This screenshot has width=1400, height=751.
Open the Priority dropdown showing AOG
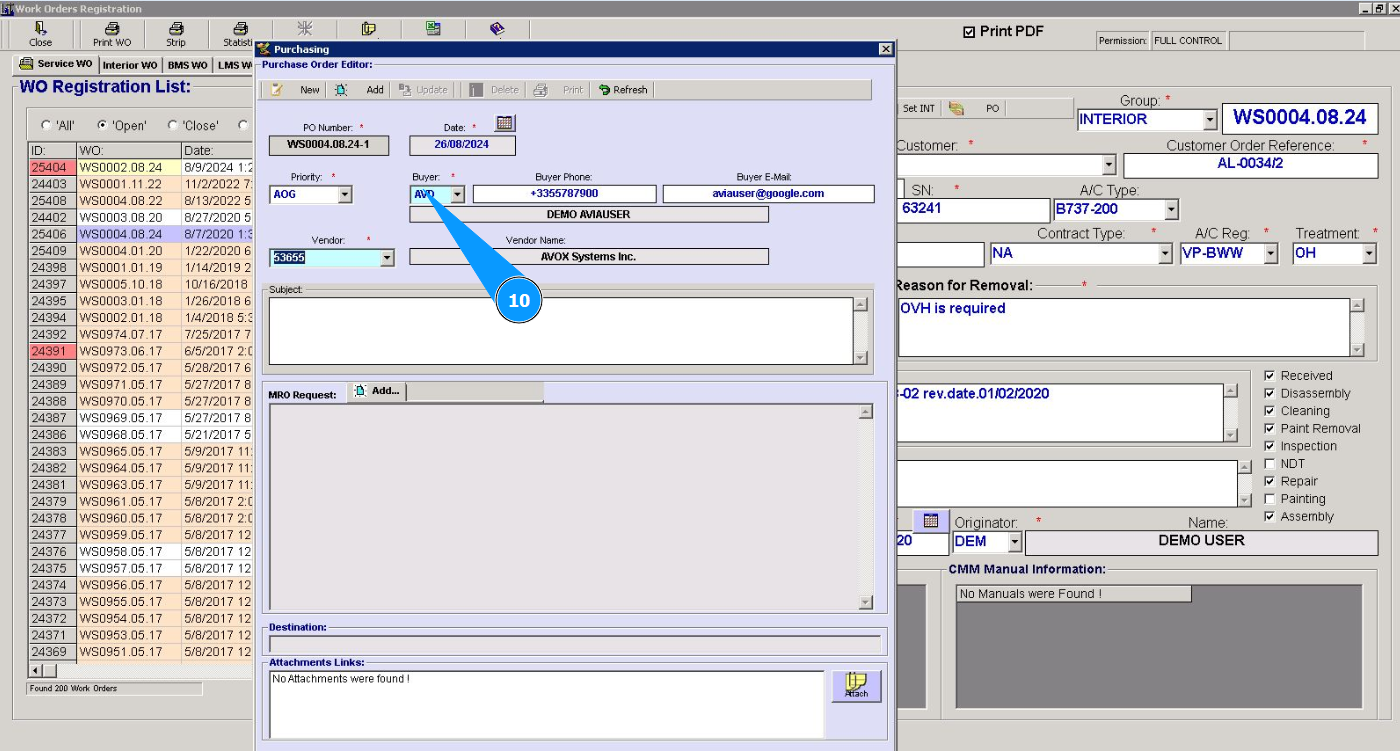pos(344,195)
